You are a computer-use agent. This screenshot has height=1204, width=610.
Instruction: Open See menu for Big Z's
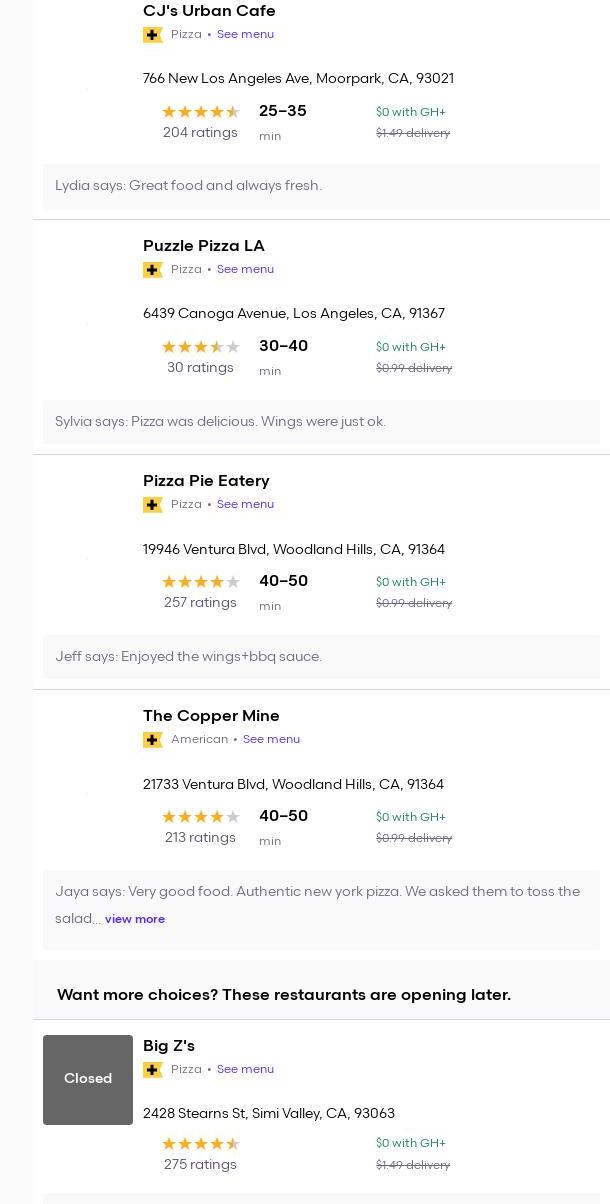[x=245, y=1069]
